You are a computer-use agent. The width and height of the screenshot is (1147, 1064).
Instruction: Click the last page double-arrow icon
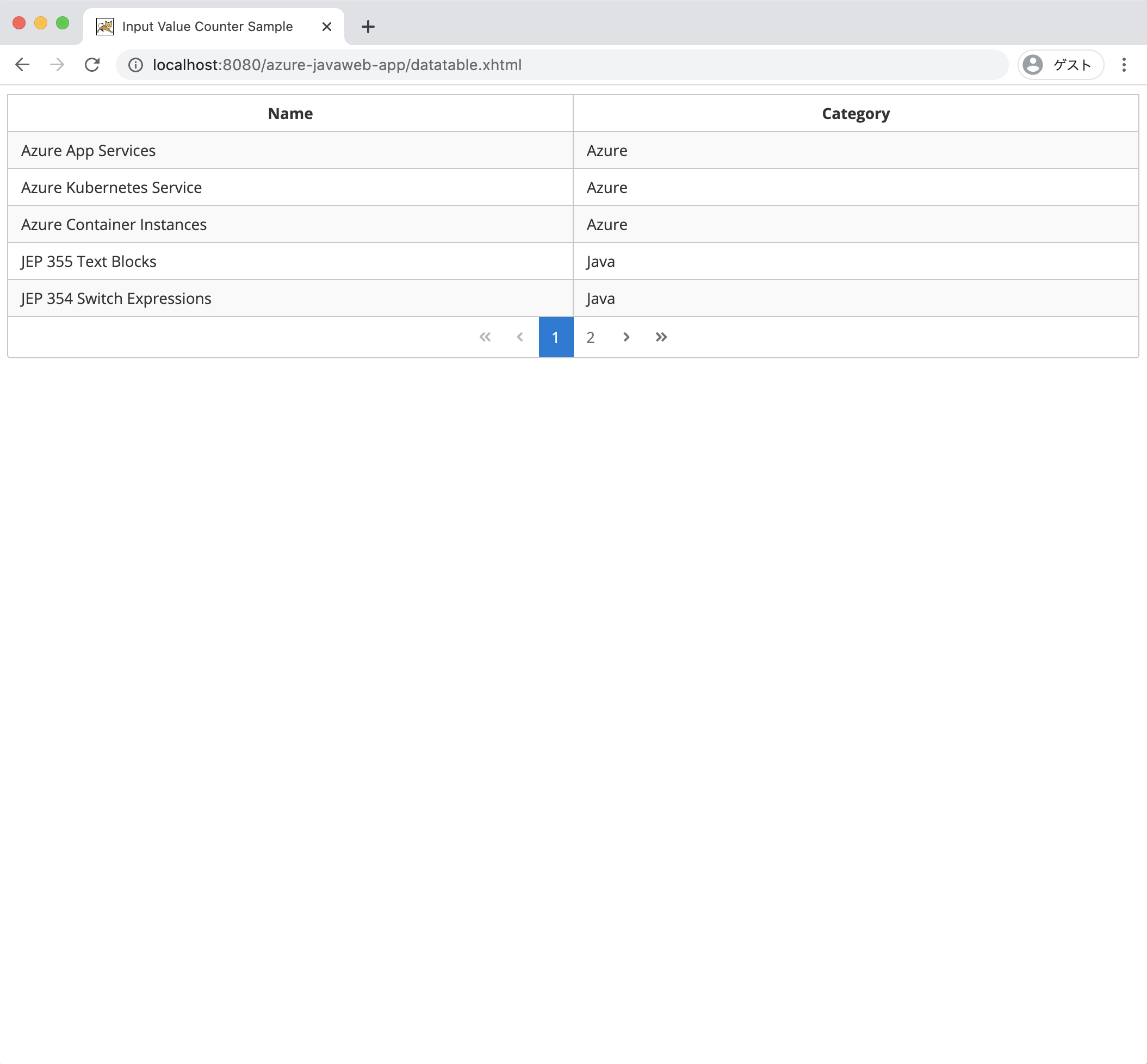click(660, 337)
